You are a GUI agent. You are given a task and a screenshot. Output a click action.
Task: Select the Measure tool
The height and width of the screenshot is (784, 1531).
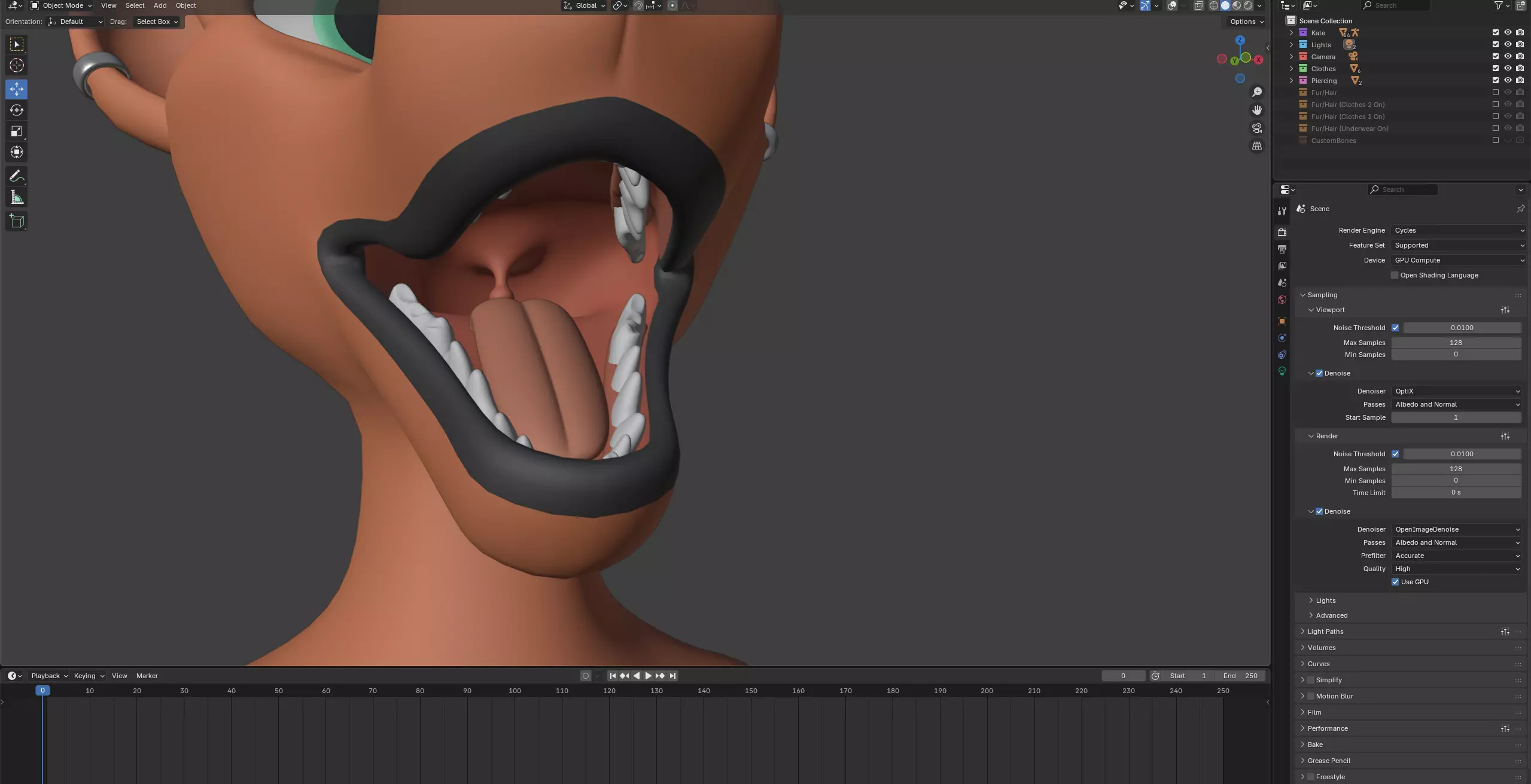(x=17, y=198)
